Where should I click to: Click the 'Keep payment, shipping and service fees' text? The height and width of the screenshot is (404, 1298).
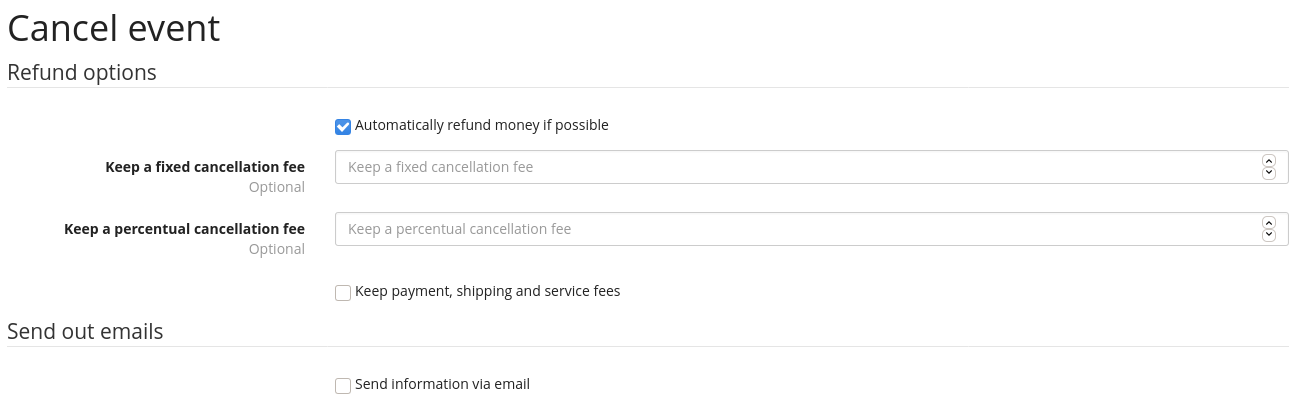pyautogui.click(x=487, y=291)
